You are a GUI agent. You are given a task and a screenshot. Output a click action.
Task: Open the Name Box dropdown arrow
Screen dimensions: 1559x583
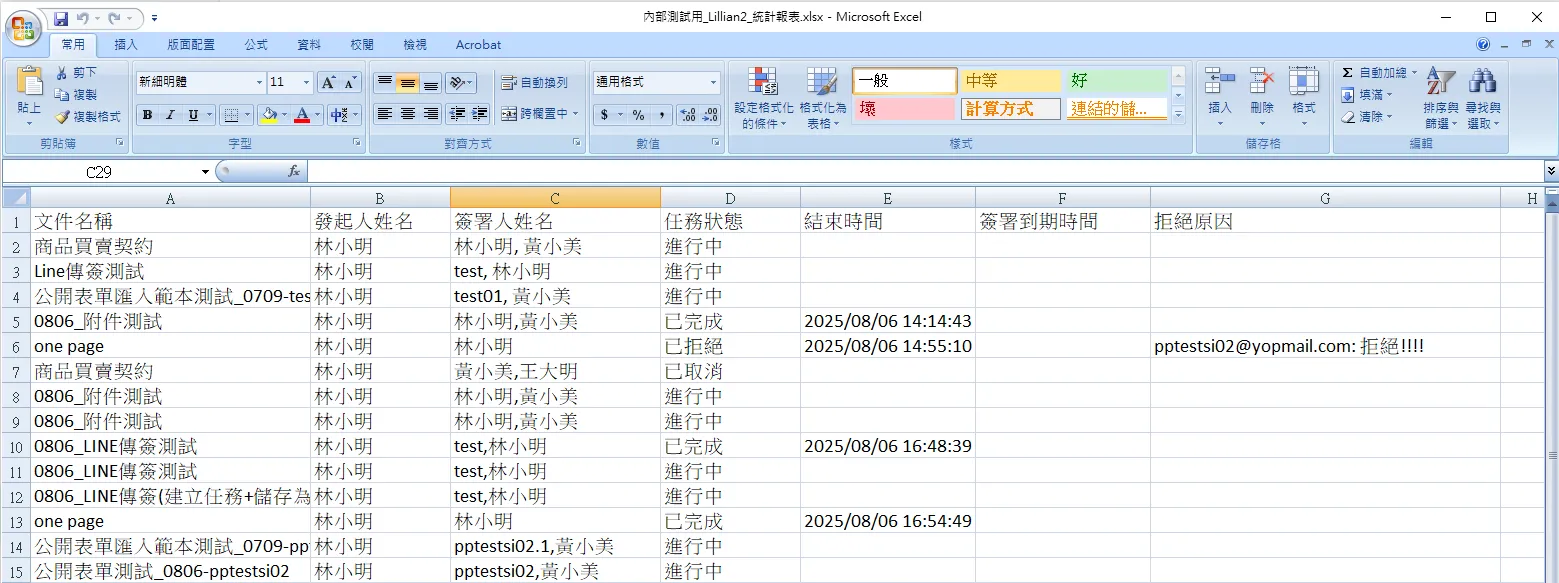(205, 172)
